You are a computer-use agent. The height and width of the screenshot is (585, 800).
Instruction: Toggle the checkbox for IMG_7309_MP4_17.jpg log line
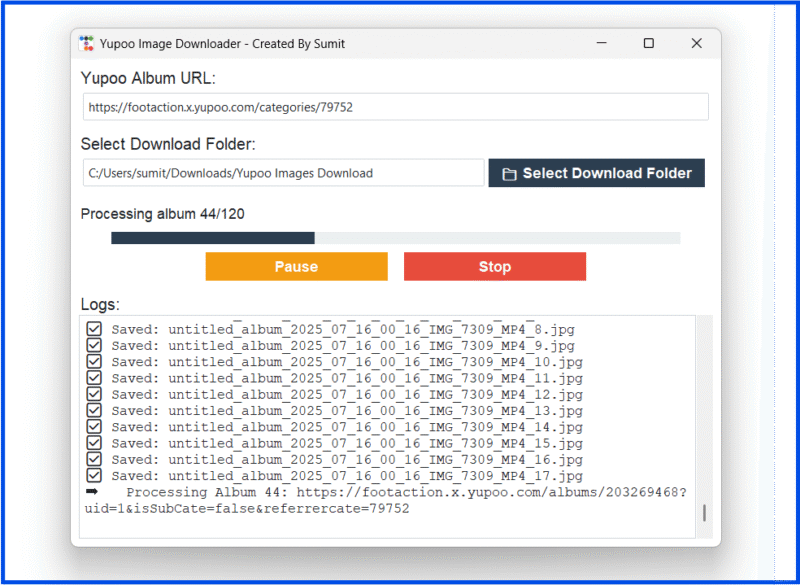click(93, 475)
